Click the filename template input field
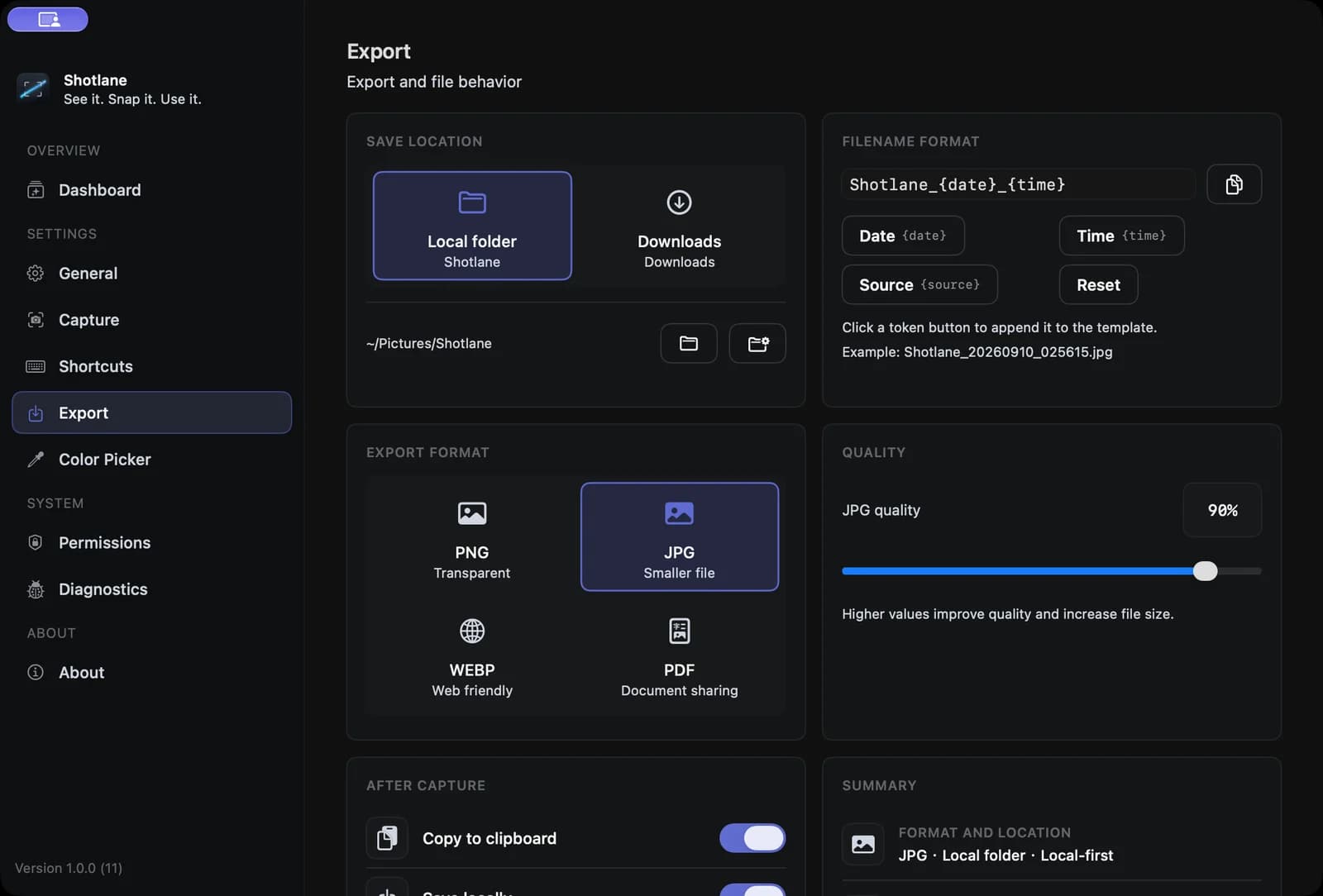The width and height of the screenshot is (1323, 896). [1019, 184]
